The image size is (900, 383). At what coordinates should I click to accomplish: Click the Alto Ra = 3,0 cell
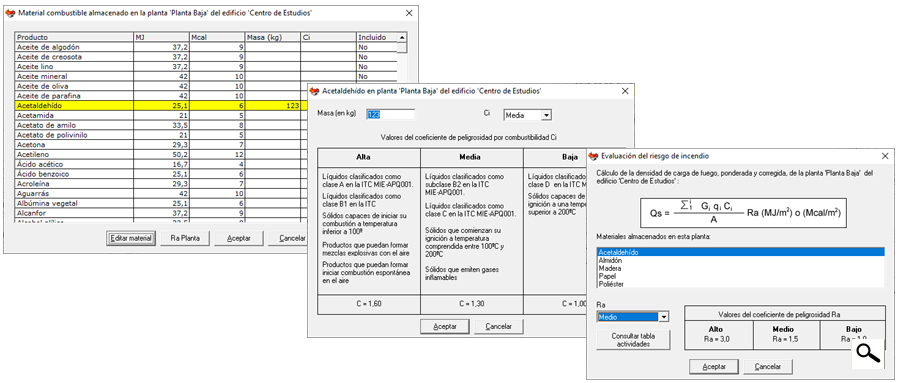[x=719, y=335]
